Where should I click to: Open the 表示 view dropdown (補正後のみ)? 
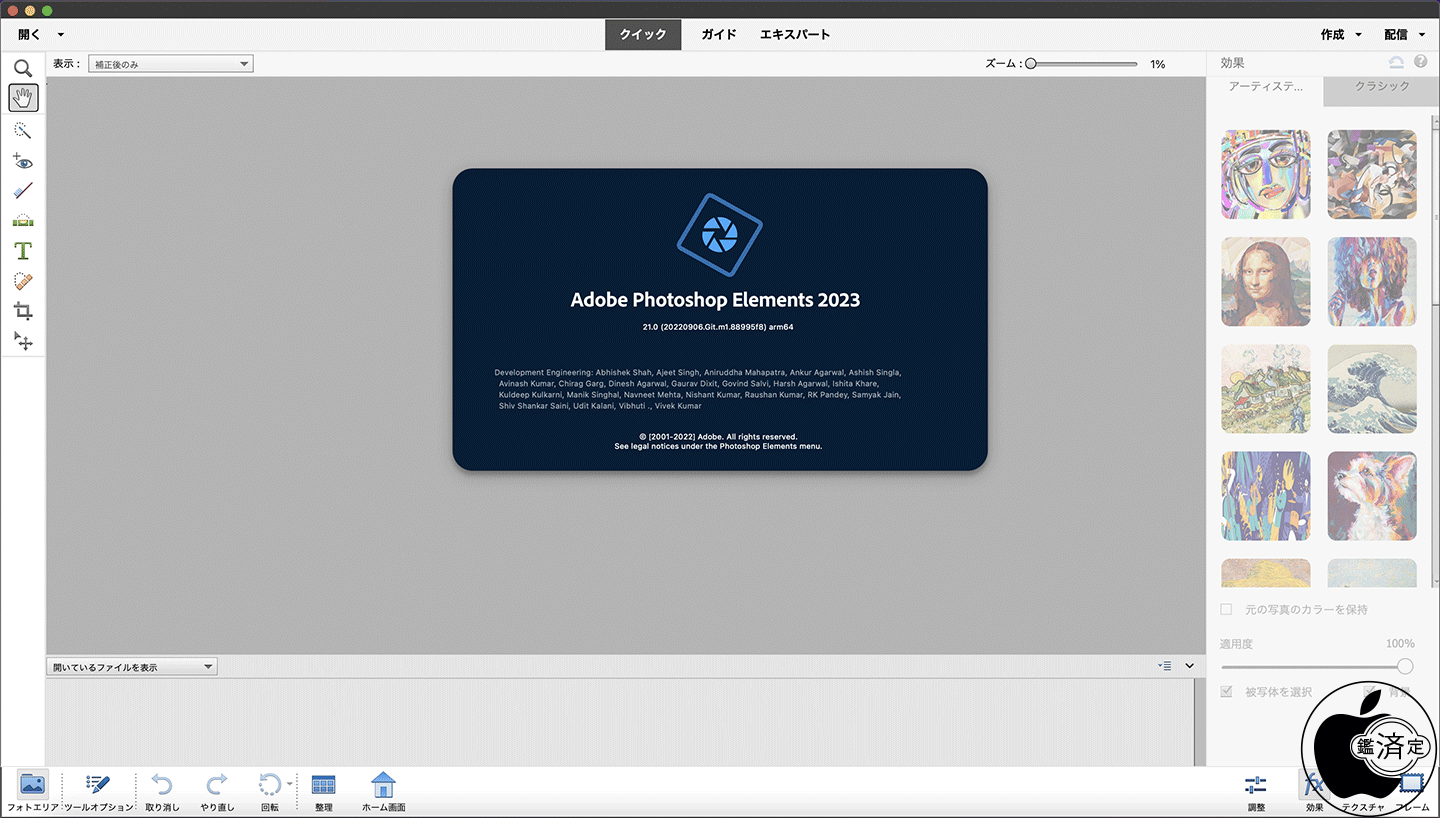point(171,64)
